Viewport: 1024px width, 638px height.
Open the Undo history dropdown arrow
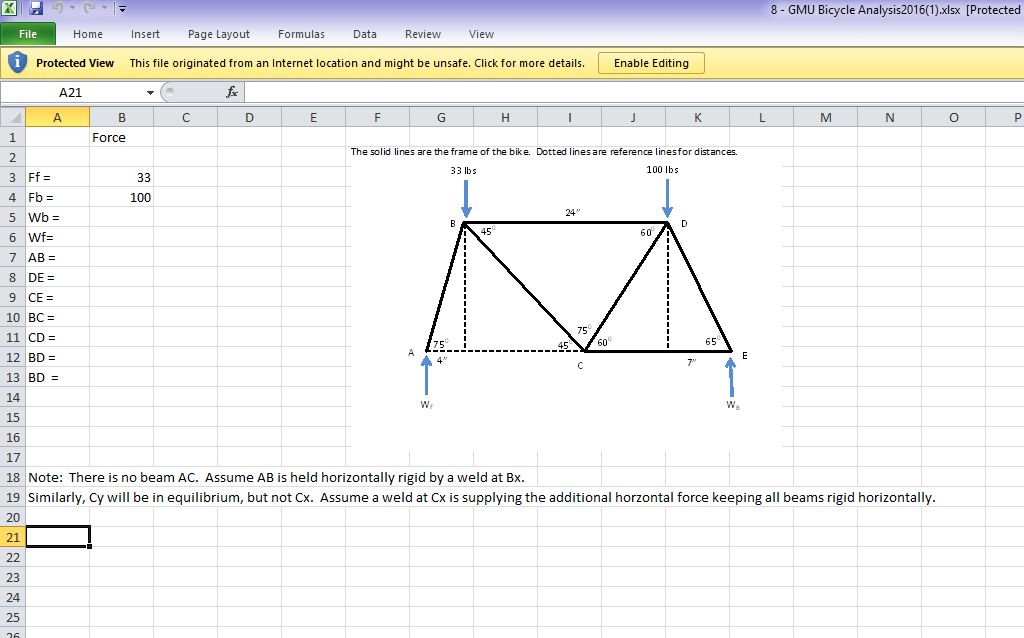pos(72,8)
